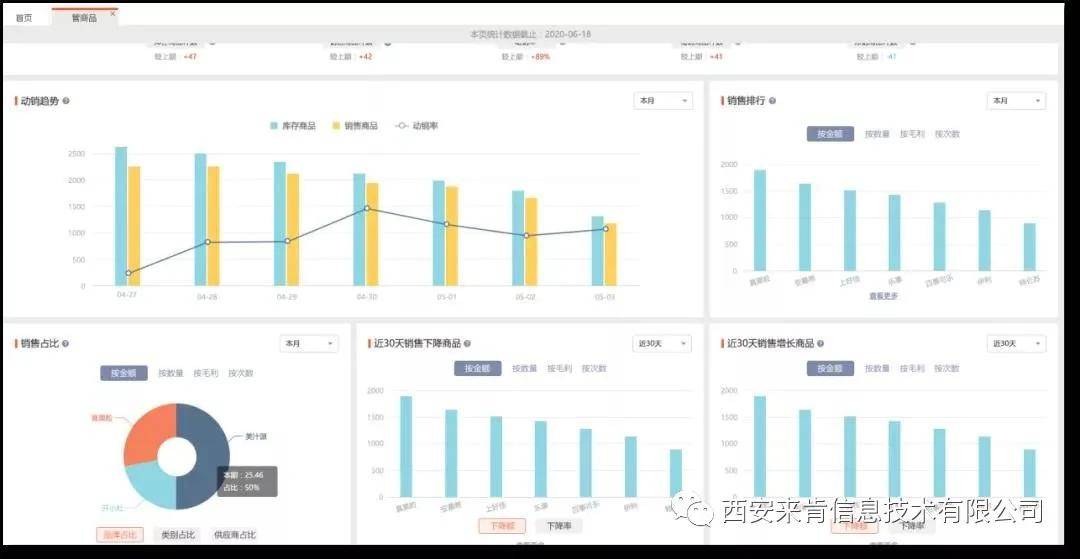Close the 管商品 tab with its X

click(x=113, y=12)
